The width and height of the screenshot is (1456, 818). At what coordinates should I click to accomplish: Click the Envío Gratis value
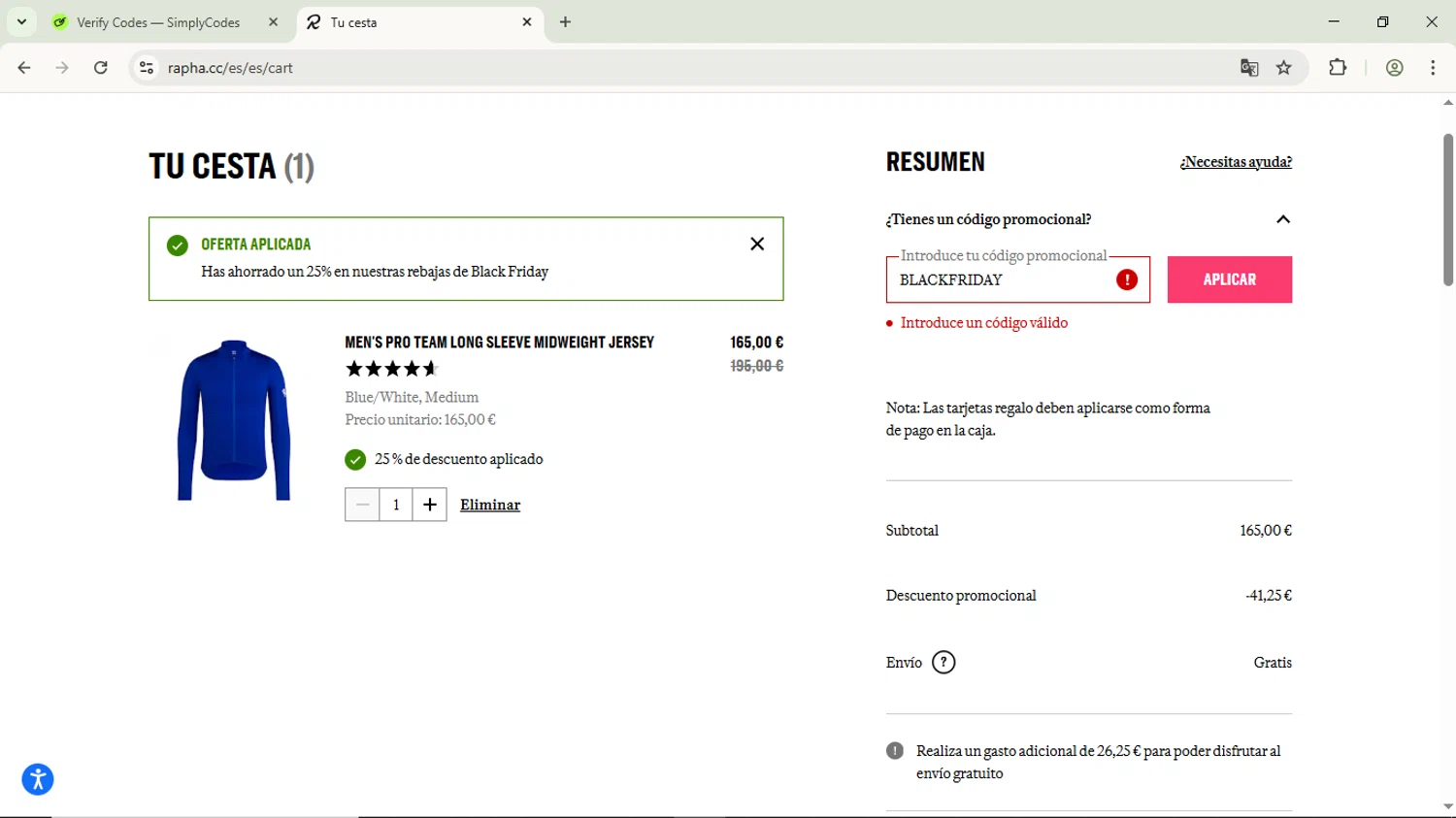point(1273,663)
